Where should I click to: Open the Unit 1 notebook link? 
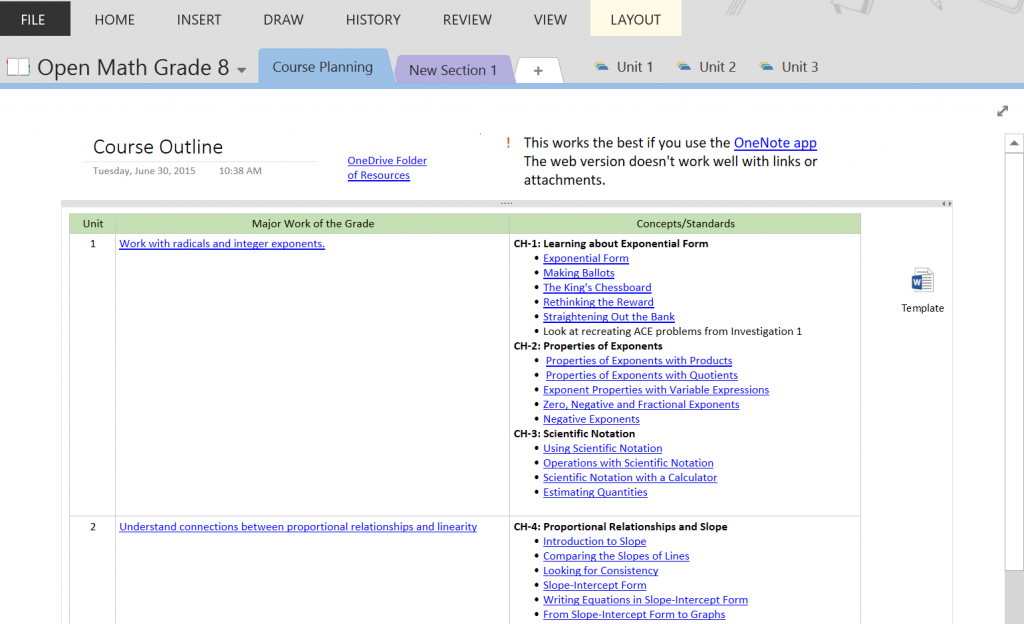coord(623,67)
